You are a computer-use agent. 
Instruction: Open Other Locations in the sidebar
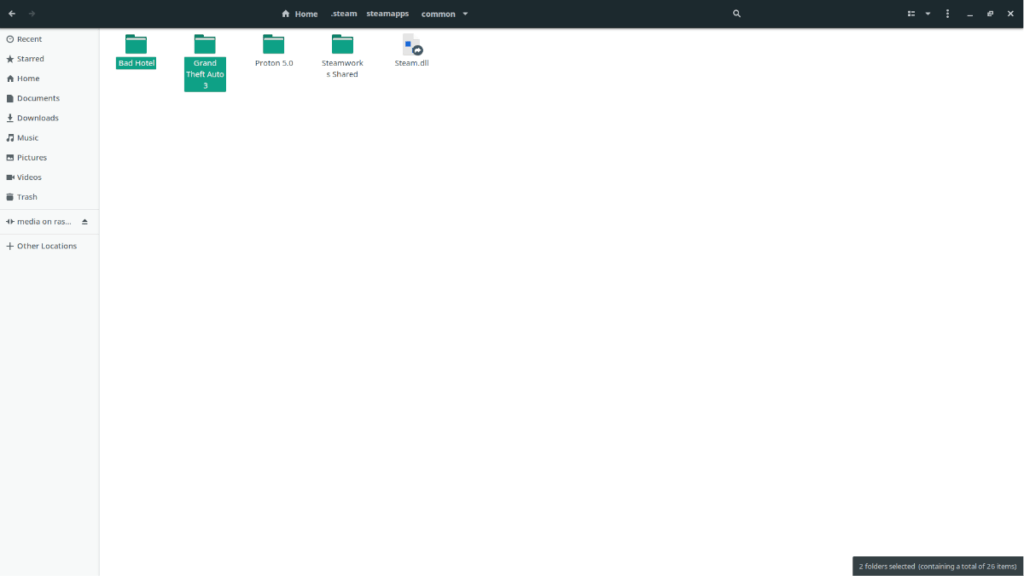click(x=46, y=246)
